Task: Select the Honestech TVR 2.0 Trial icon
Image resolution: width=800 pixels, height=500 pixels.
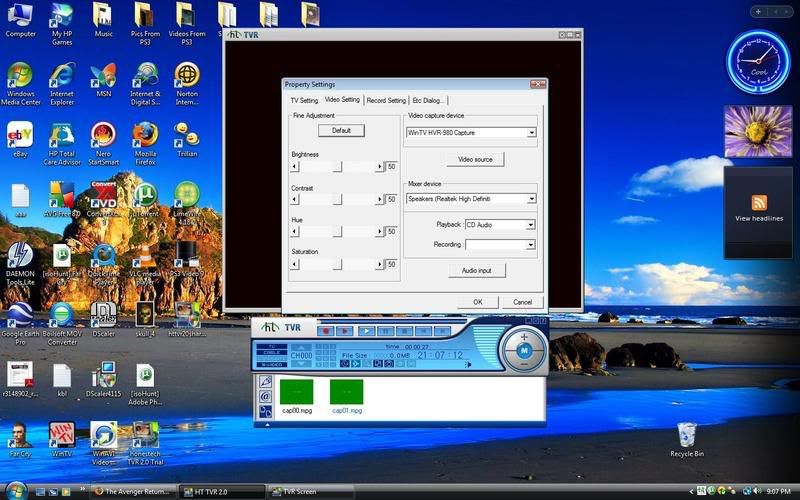Action: (x=145, y=444)
